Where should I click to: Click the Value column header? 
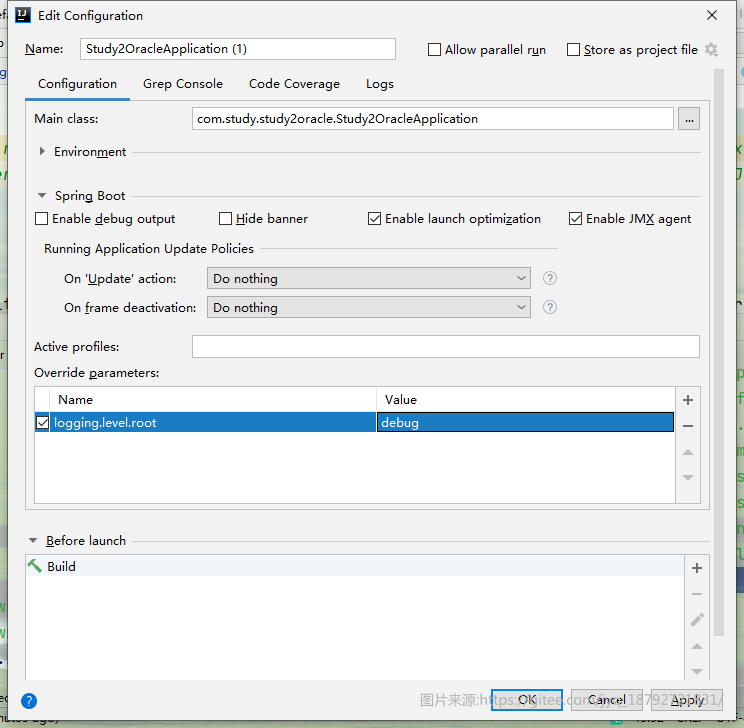point(526,400)
